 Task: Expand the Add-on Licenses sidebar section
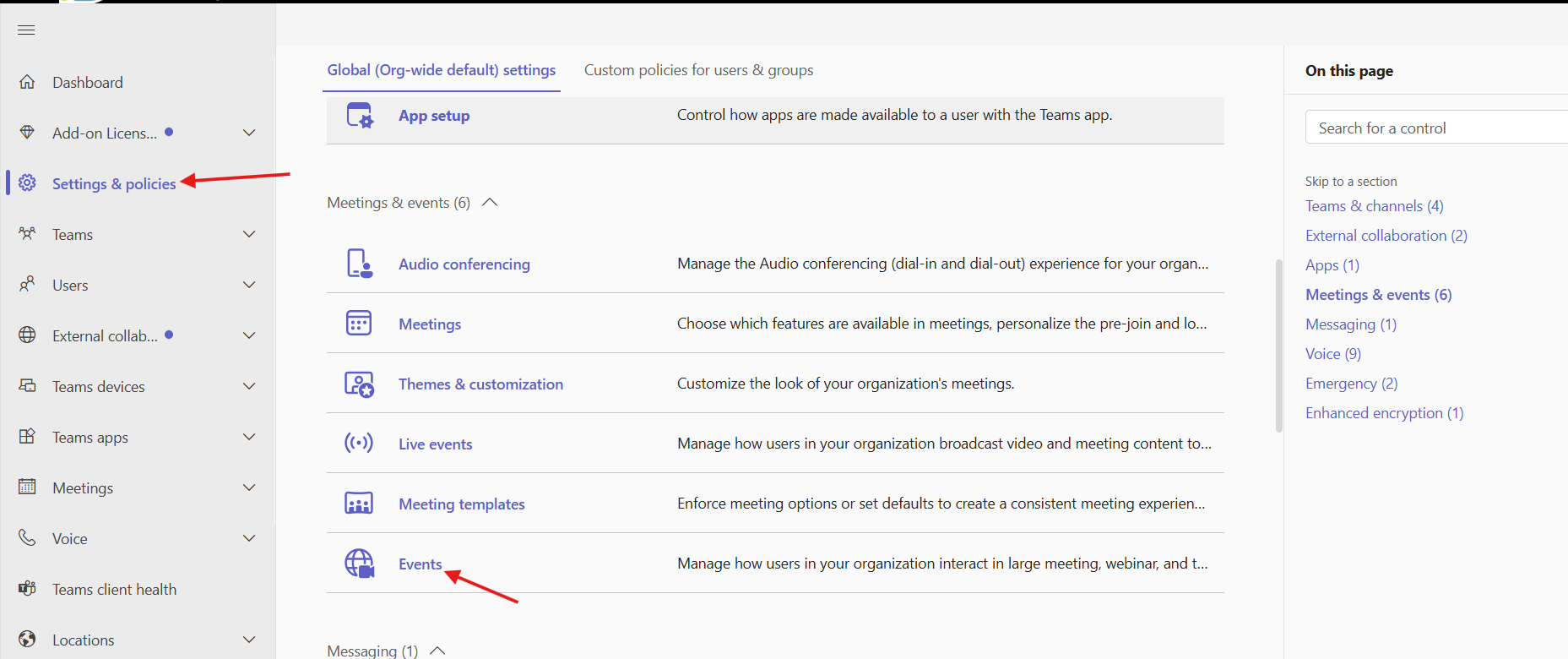pyautogui.click(x=249, y=133)
